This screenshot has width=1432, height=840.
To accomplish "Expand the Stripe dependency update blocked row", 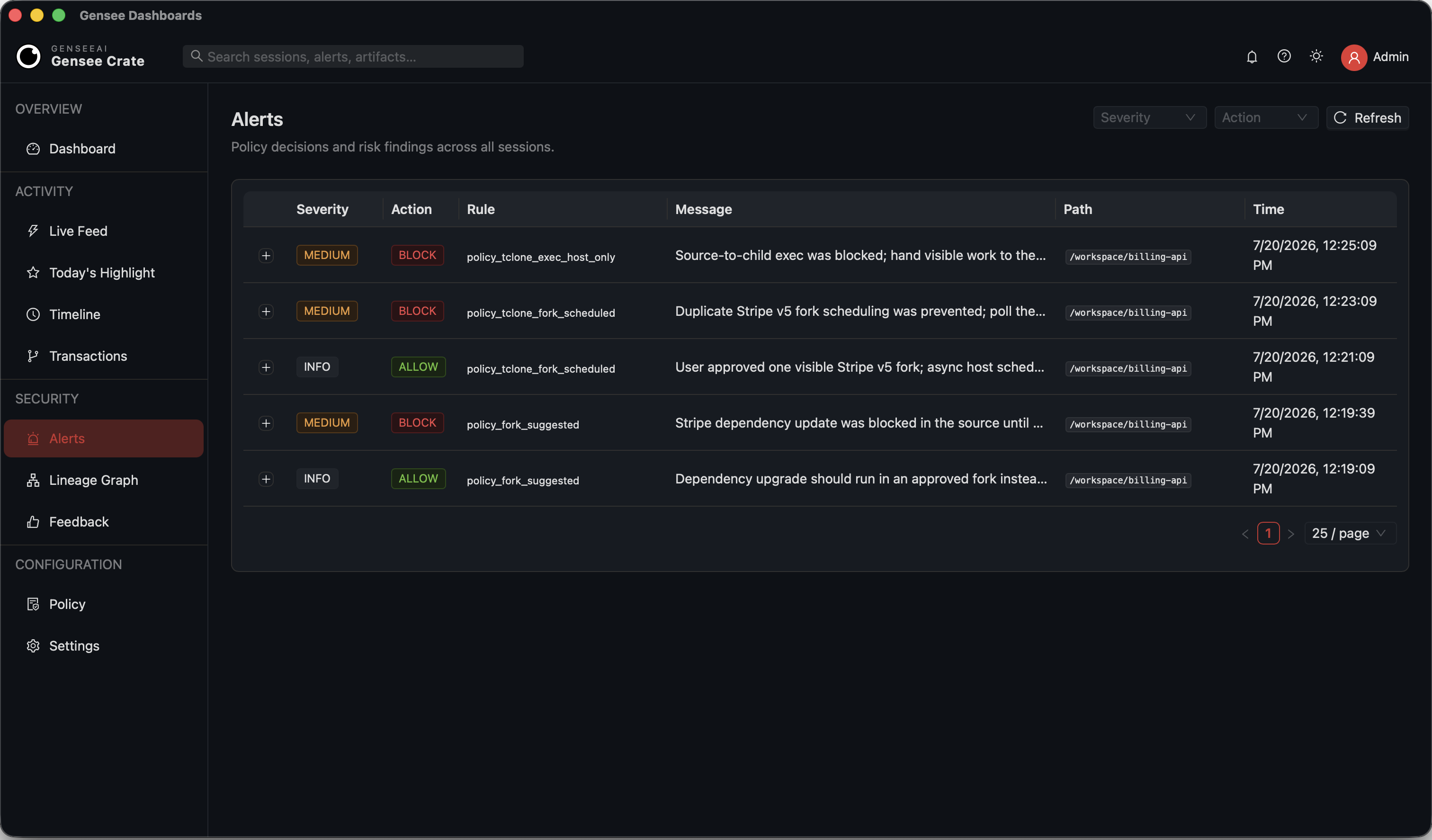I will tap(266, 423).
